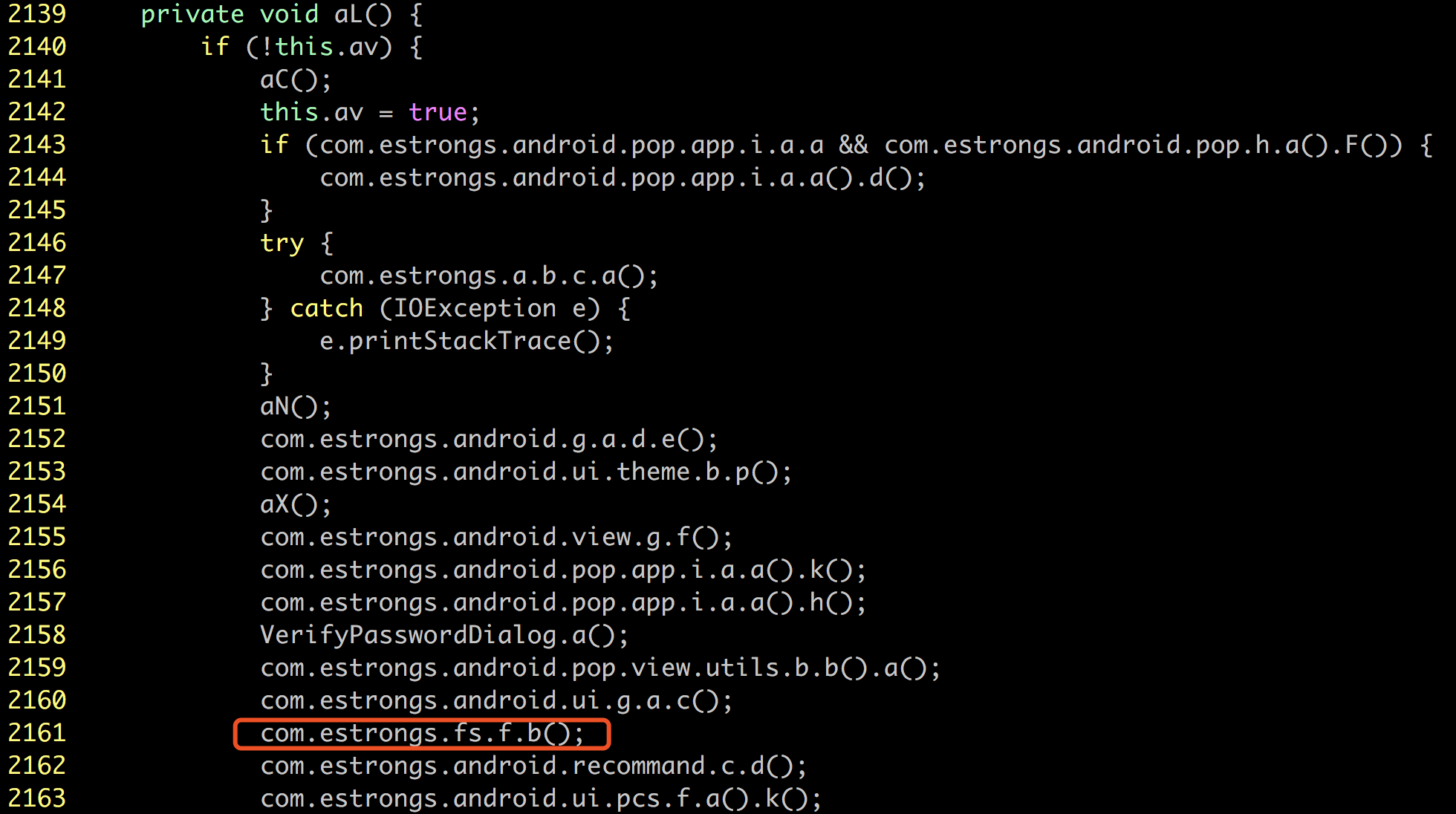Click line number 2143

point(37,145)
